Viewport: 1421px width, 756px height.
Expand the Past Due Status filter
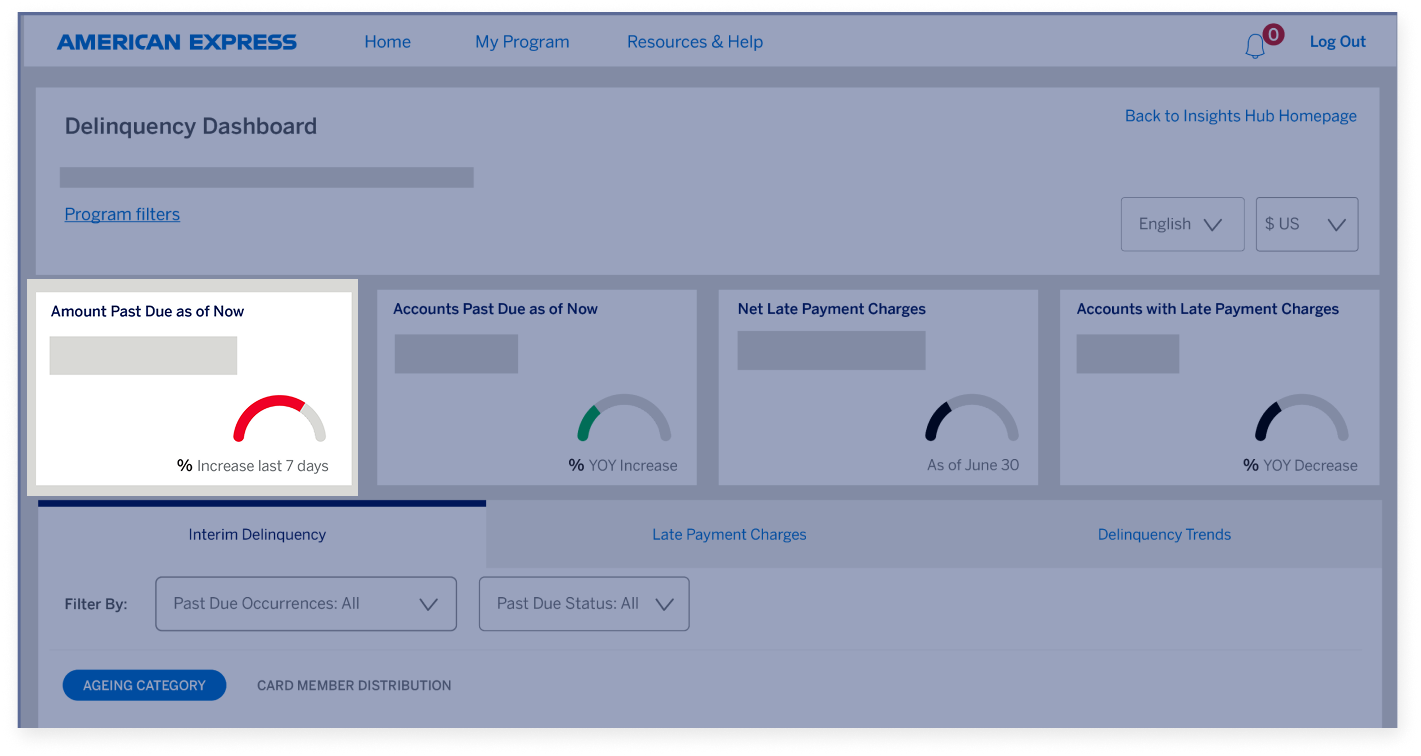(584, 603)
